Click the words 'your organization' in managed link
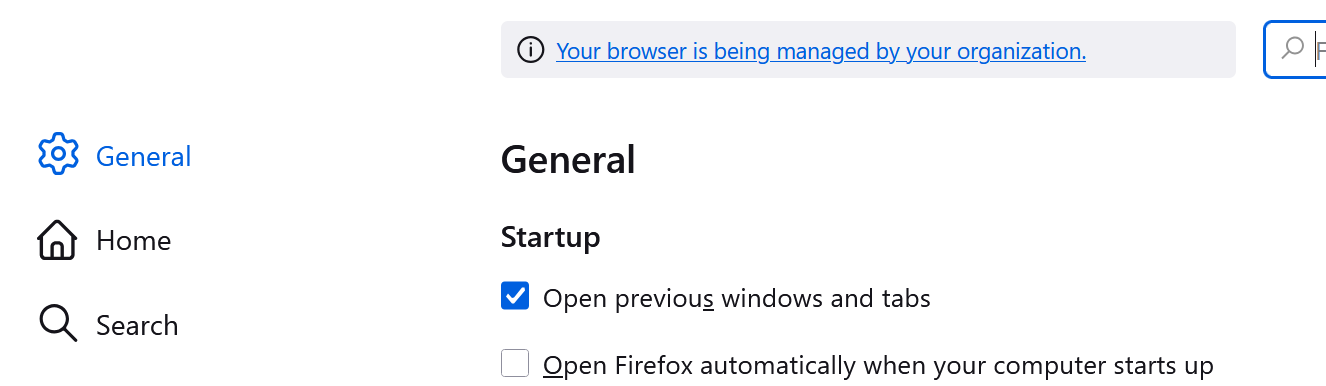1326x386 pixels. (x=995, y=50)
